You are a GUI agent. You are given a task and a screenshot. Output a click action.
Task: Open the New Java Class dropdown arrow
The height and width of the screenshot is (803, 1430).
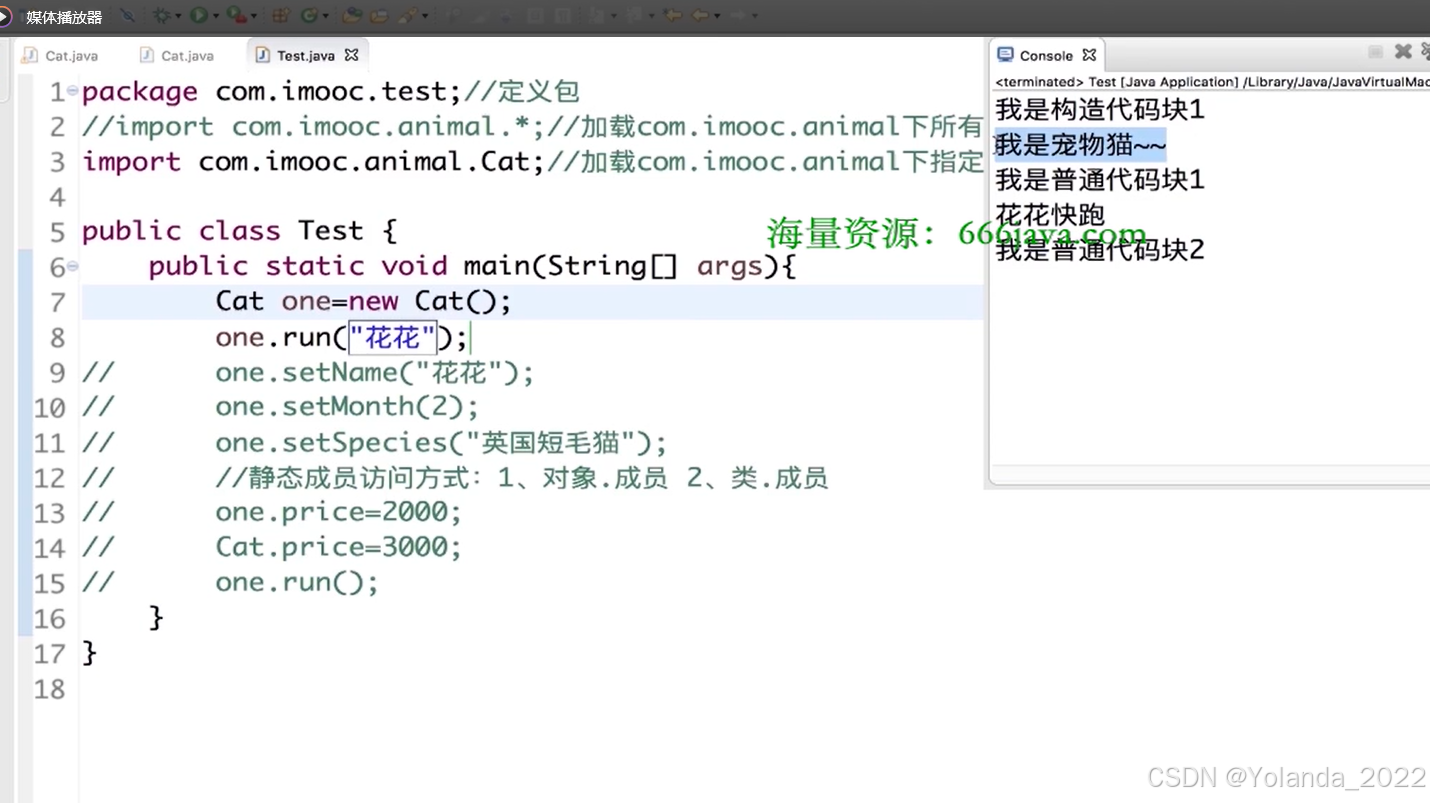point(326,16)
